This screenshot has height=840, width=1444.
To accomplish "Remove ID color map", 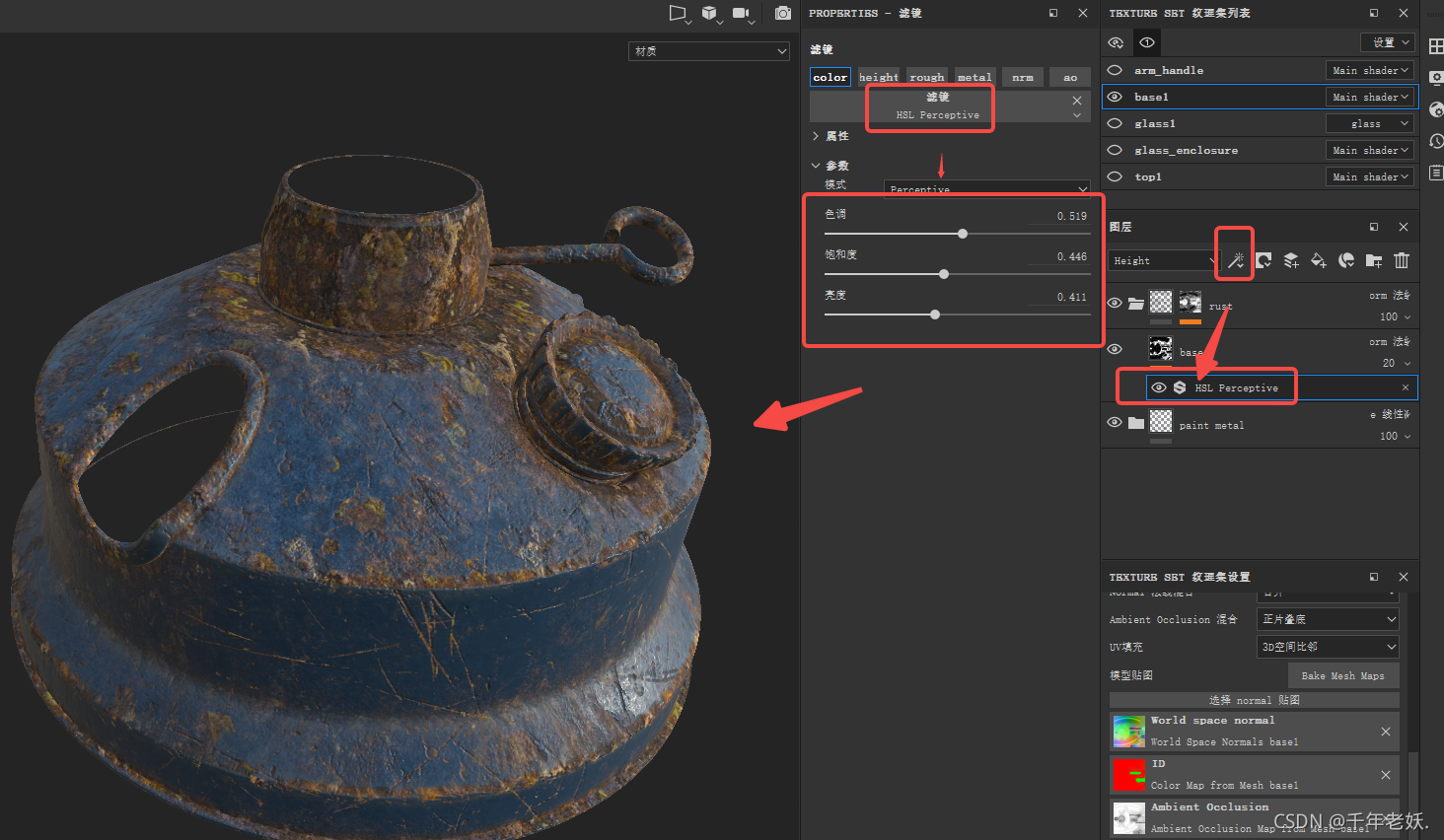I will pyautogui.click(x=1386, y=775).
